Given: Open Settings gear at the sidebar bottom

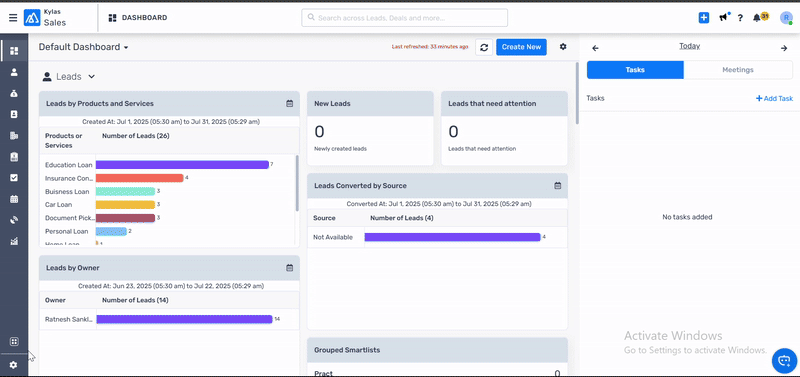Looking at the screenshot, I should (14, 365).
